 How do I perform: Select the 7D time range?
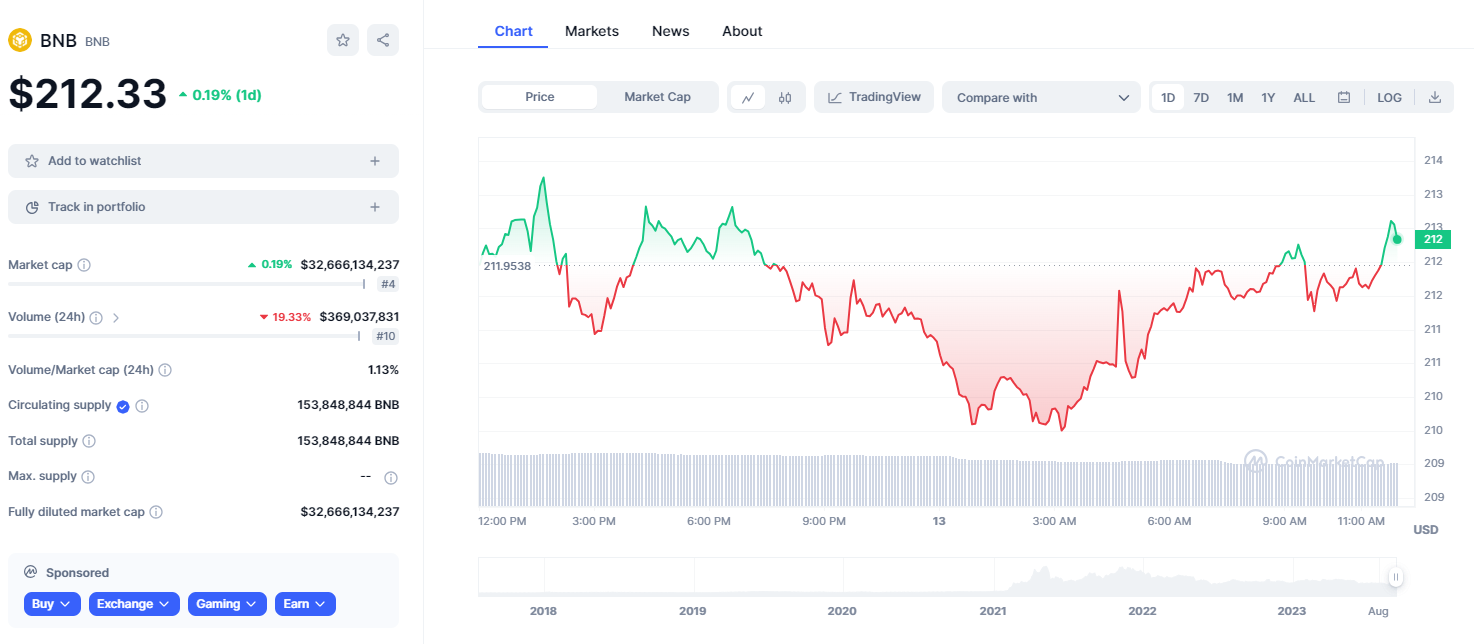coord(1201,97)
